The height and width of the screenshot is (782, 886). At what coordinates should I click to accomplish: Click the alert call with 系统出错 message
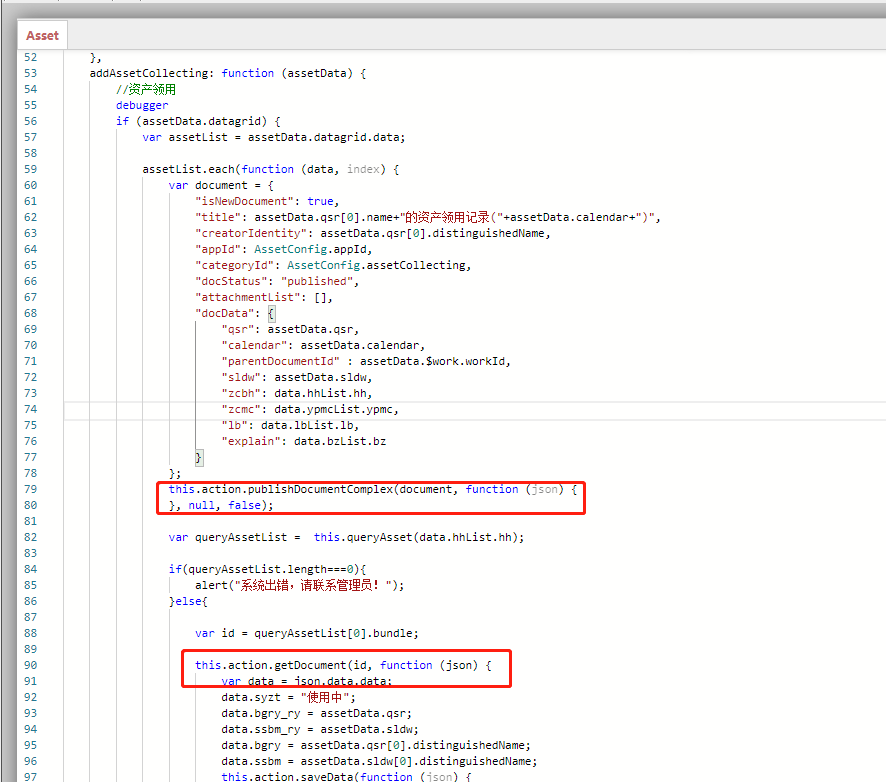point(213,585)
